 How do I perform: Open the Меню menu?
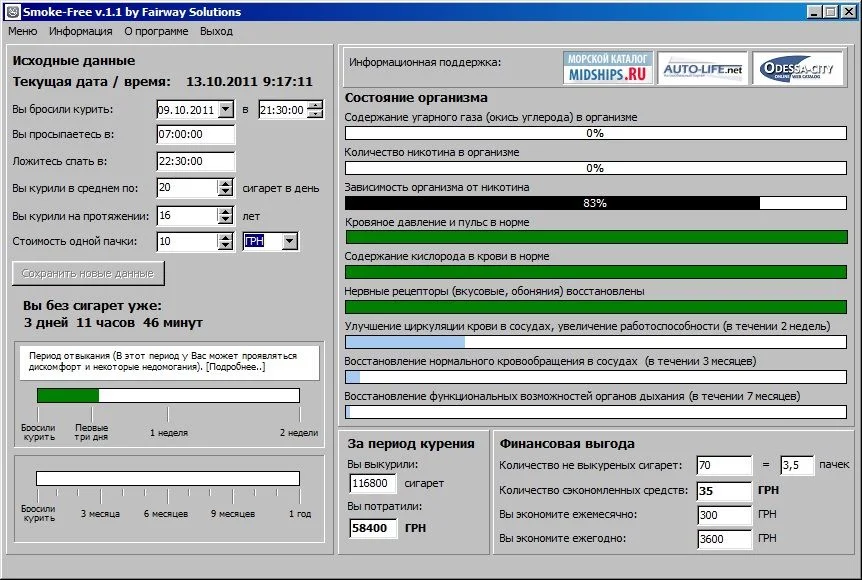coord(22,31)
